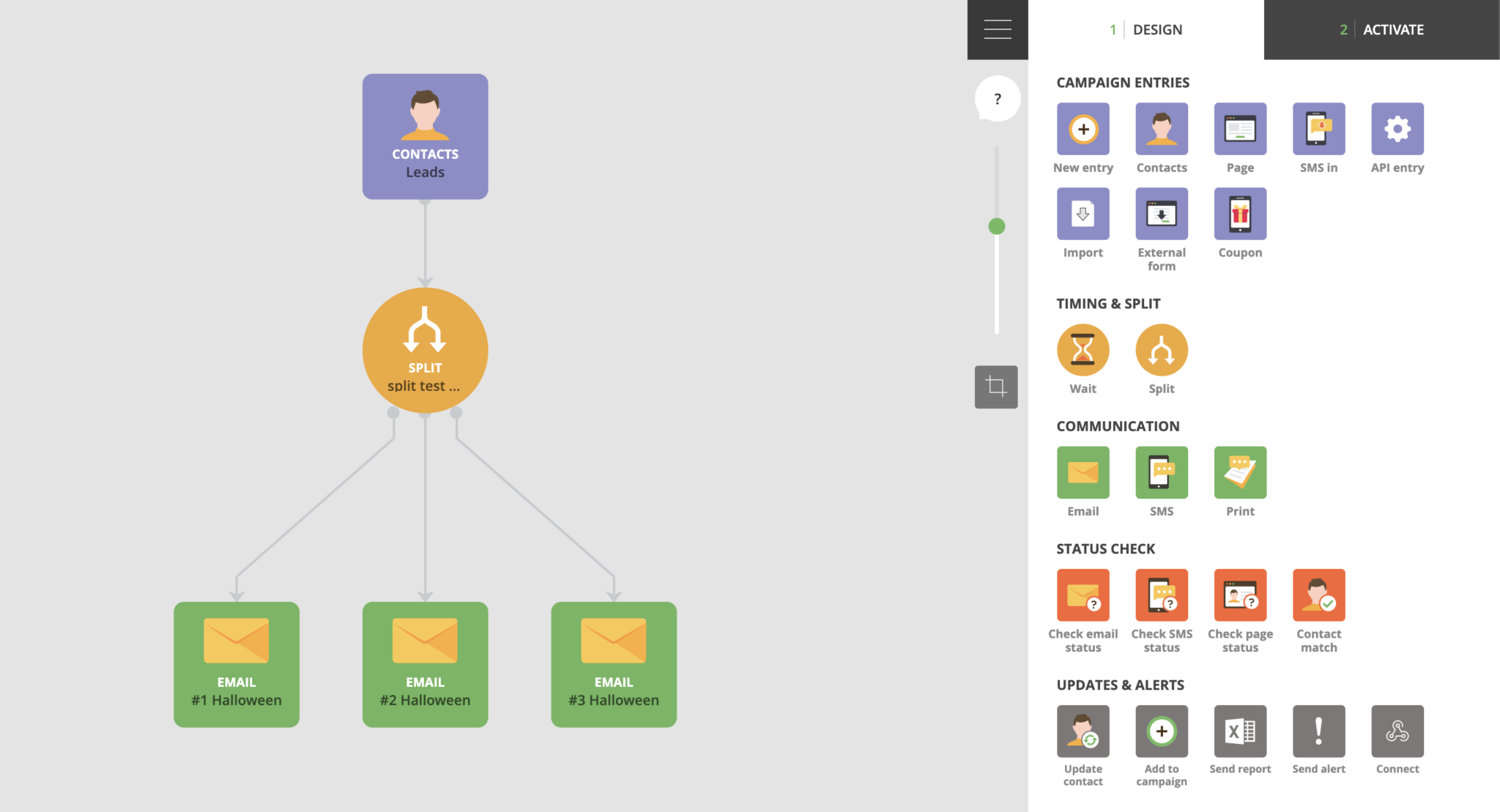The image size is (1500, 812).
Task: Select the Connect webhook icon
Action: pyautogui.click(x=1397, y=731)
